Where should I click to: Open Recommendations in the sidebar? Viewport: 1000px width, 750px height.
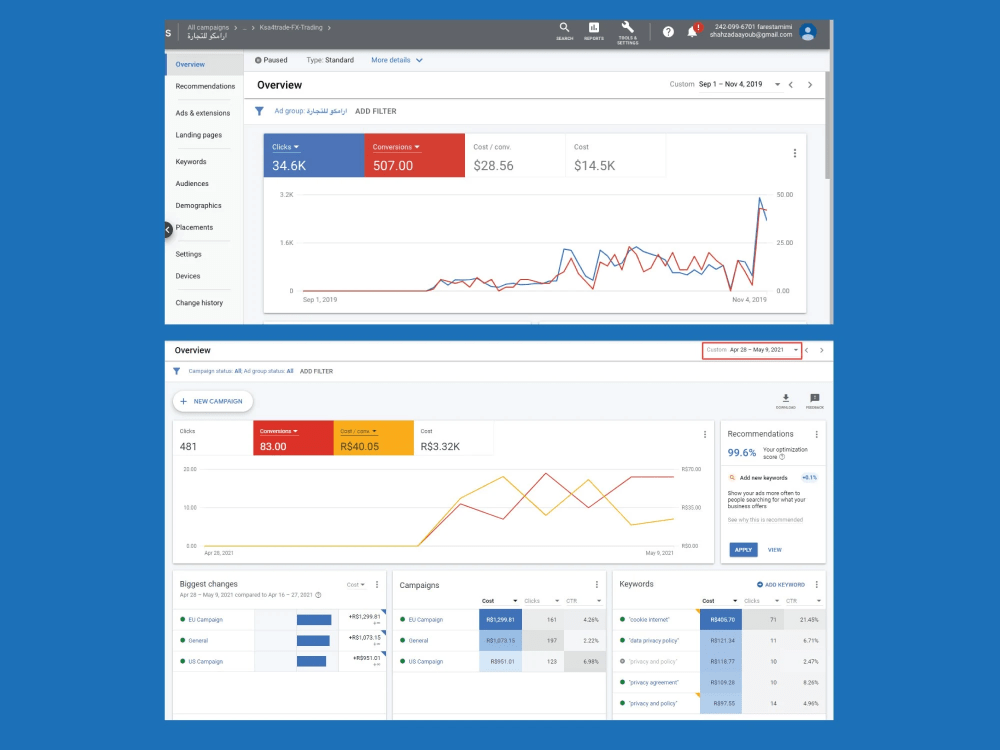click(205, 86)
